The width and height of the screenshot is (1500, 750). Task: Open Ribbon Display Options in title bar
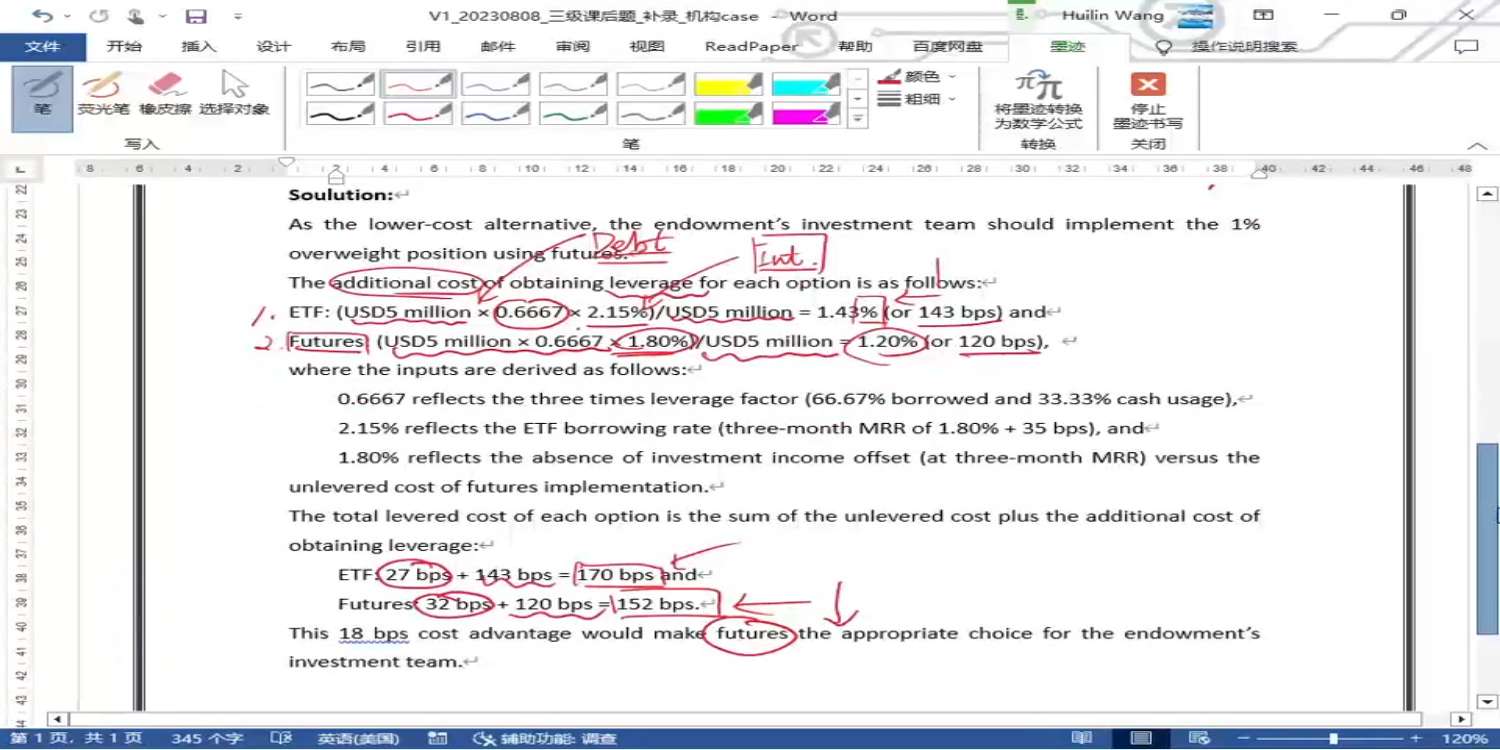click(x=1264, y=15)
